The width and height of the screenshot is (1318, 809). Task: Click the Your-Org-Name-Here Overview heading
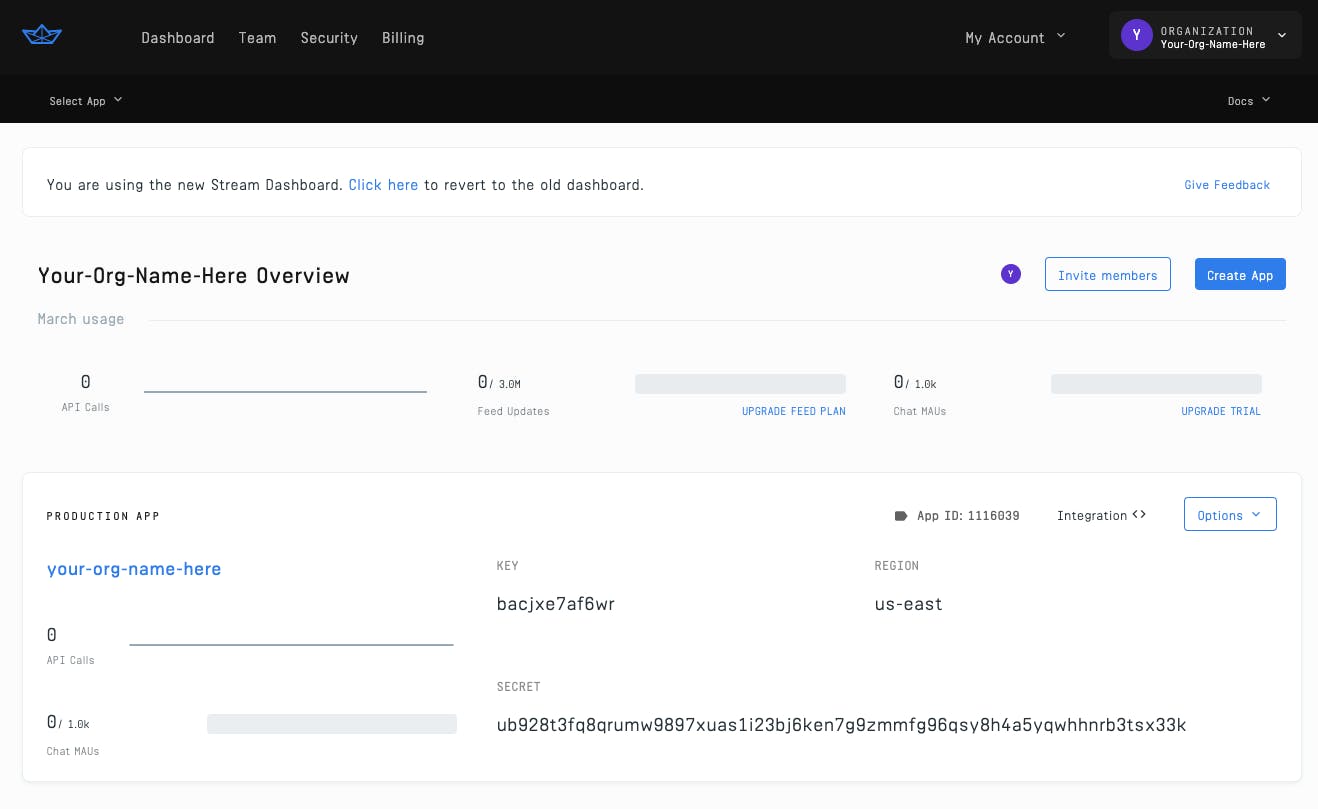tap(194, 276)
